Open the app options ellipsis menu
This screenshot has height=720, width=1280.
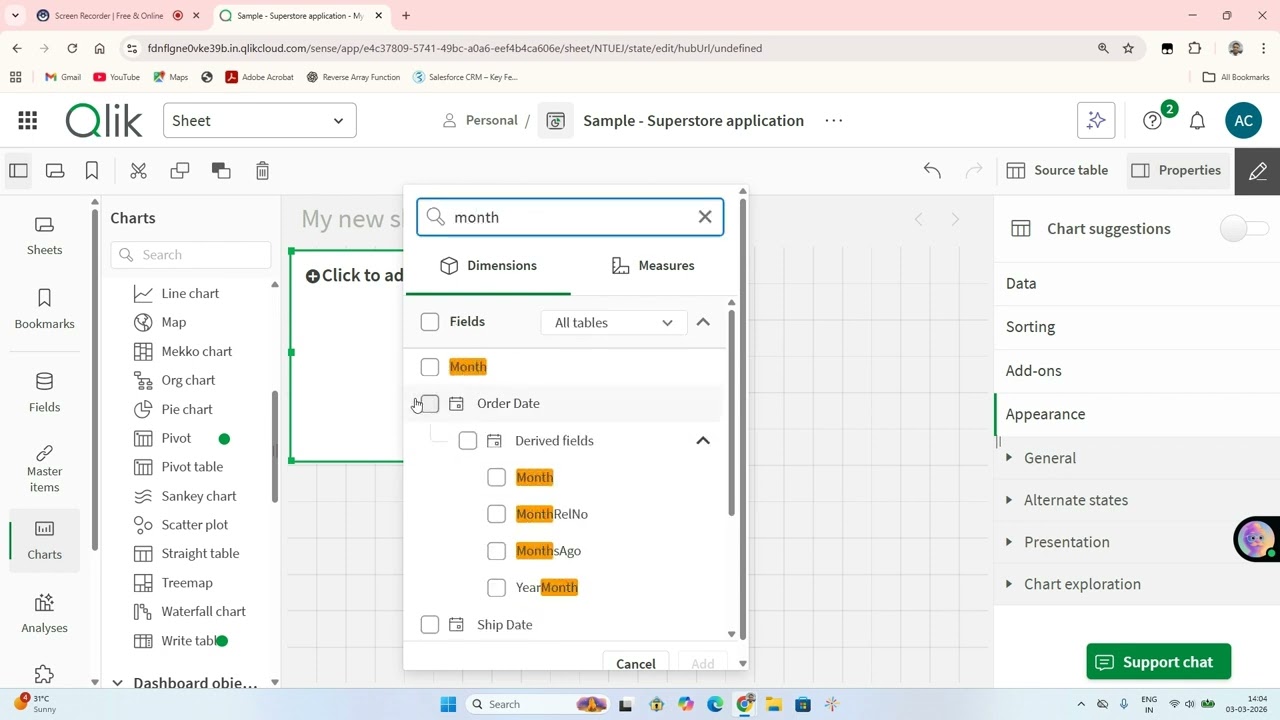click(833, 121)
